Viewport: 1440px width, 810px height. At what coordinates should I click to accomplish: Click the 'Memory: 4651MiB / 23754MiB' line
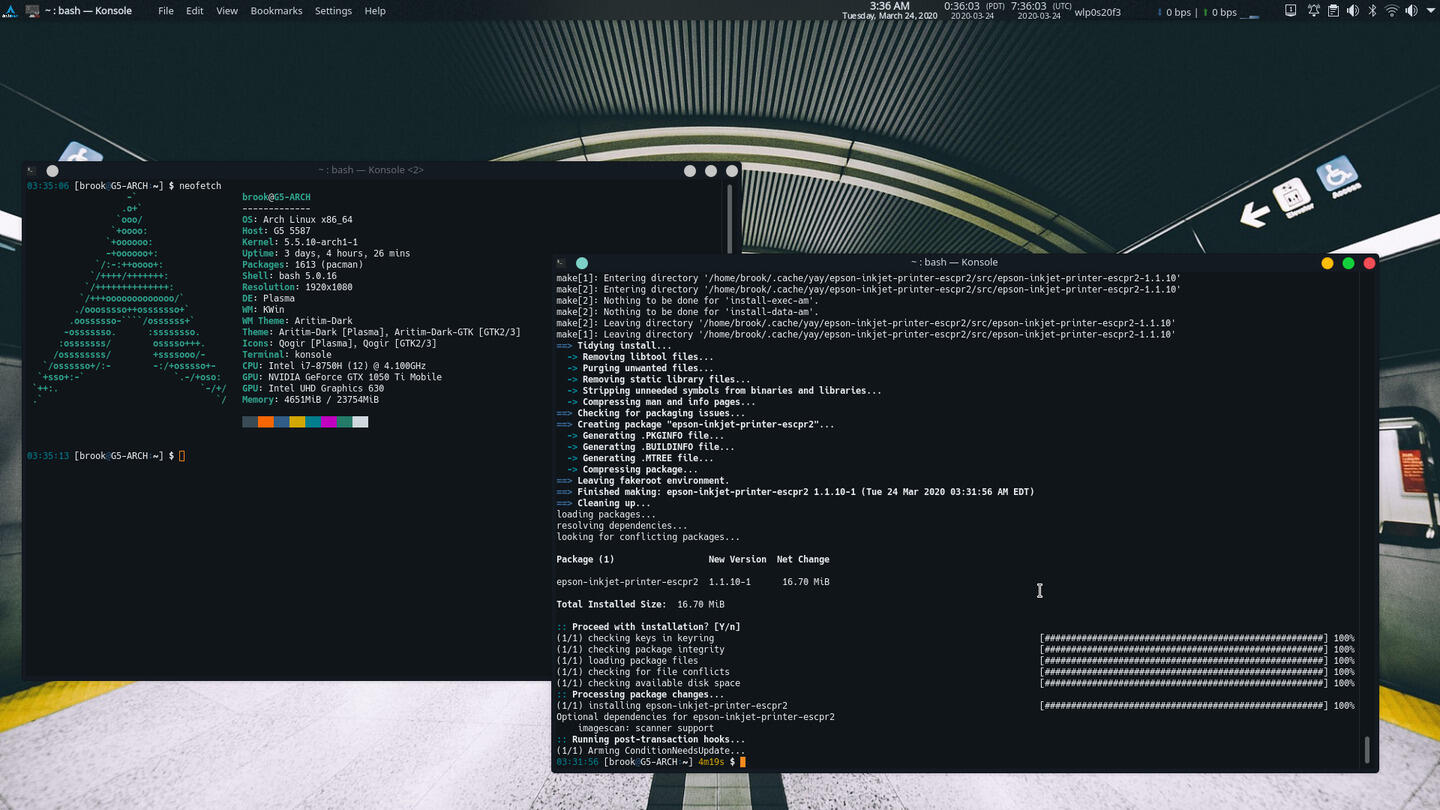pos(310,399)
